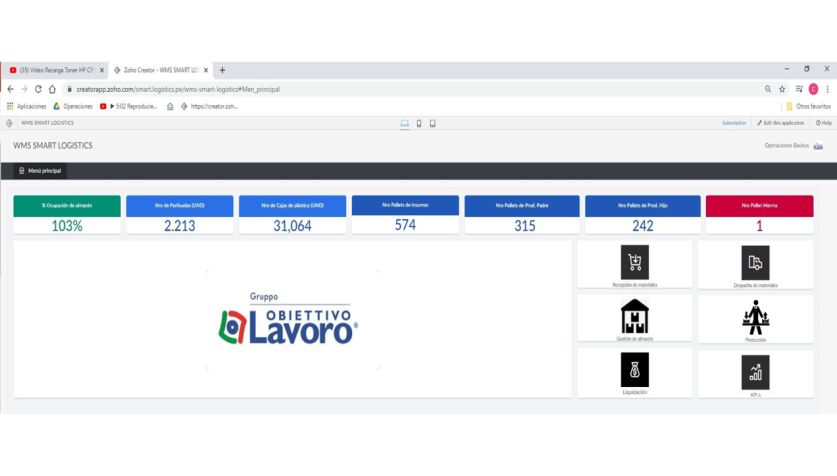Open the browser zoom magnifier icon
This screenshot has height=476, width=837.
(x=768, y=89)
